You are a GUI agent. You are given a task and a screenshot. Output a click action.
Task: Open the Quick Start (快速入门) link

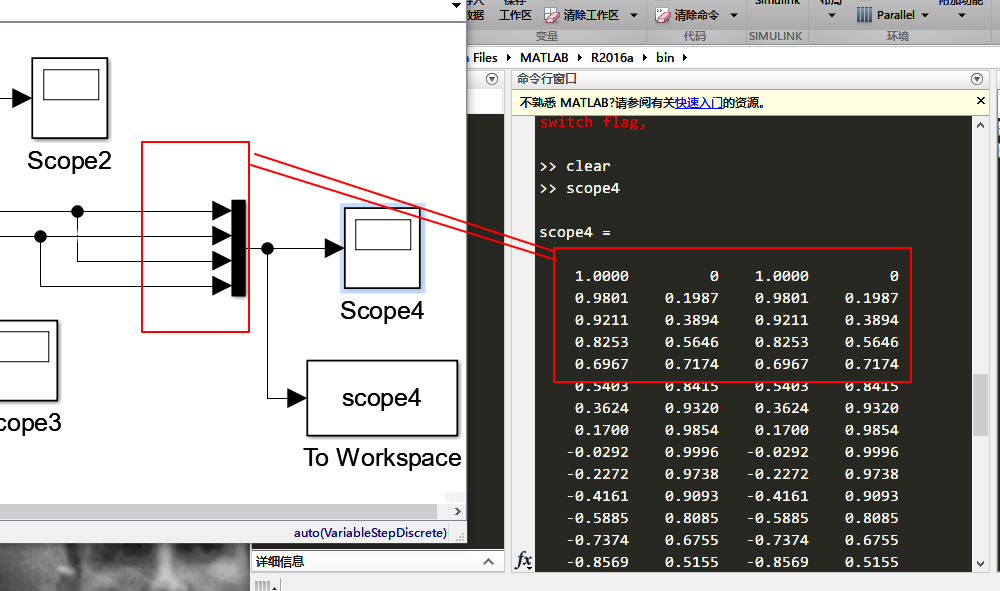(x=699, y=103)
